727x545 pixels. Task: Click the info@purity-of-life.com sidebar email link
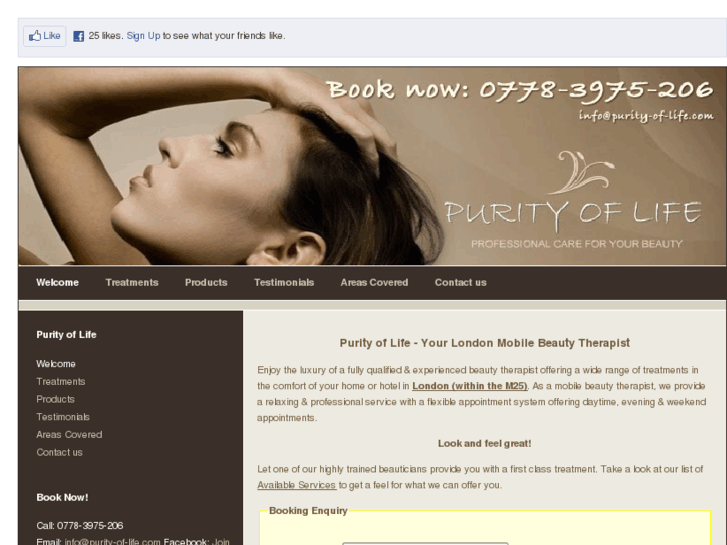(x=112, y=541)
